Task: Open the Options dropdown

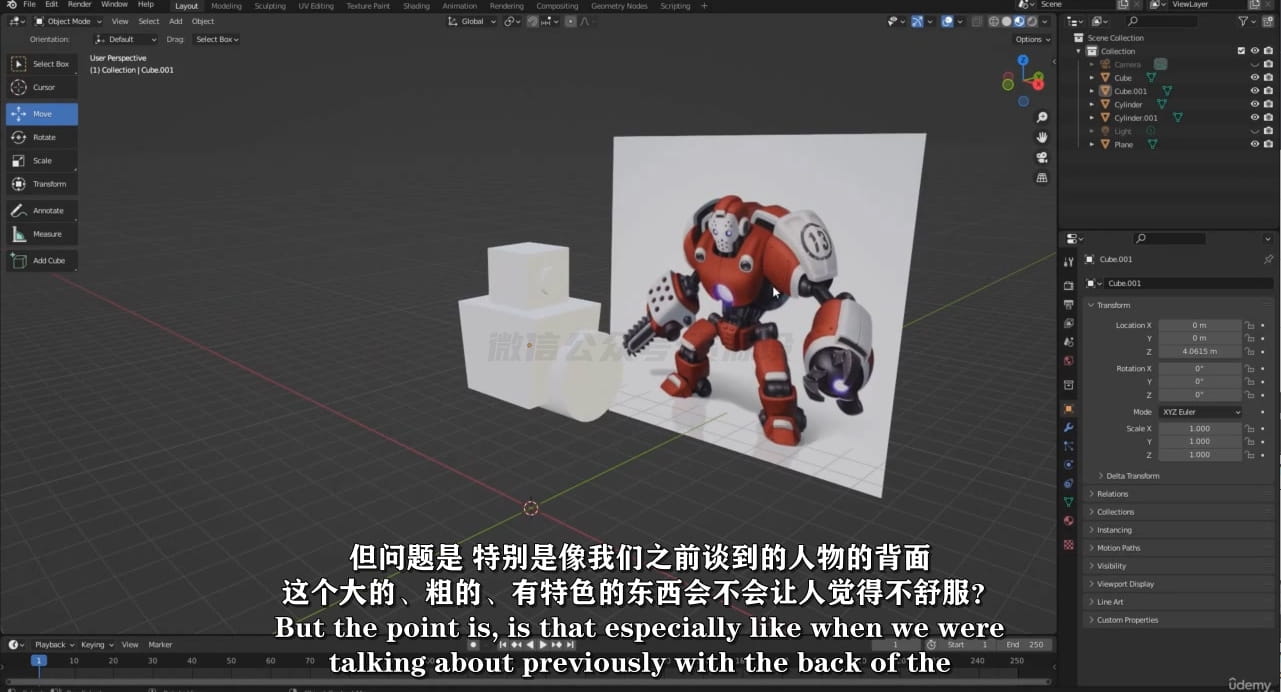Action: 1032,39
